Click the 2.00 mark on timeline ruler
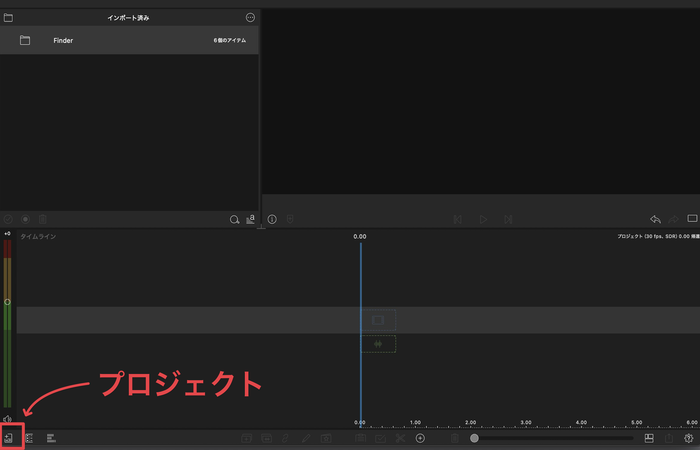The height and width of the screenshot is (450, 700). click(470, 422)
